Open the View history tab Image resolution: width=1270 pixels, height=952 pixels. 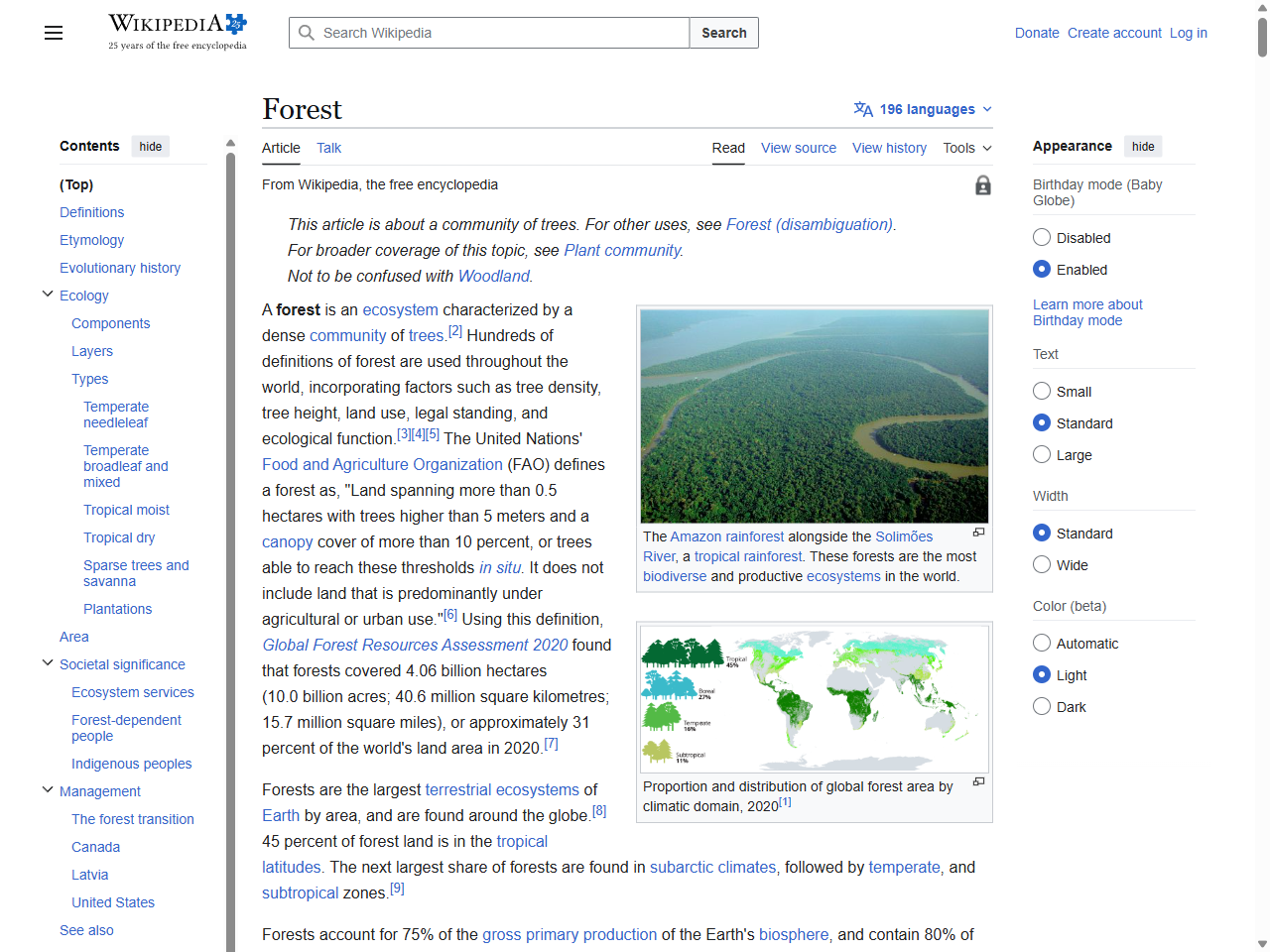889,148
